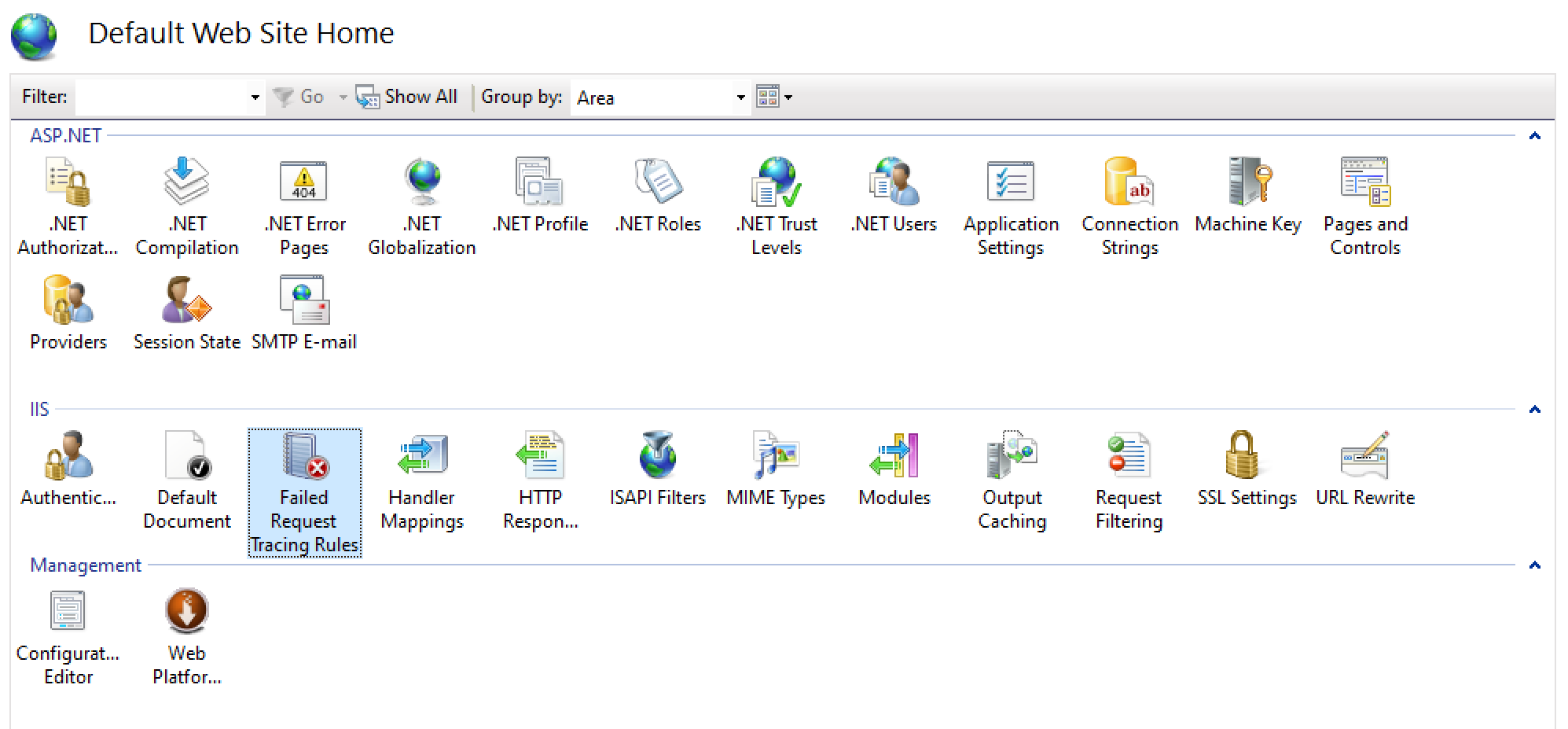Open .NET Profile feature
This screenshot has width=1568, height=729.
tap(540, 196)
